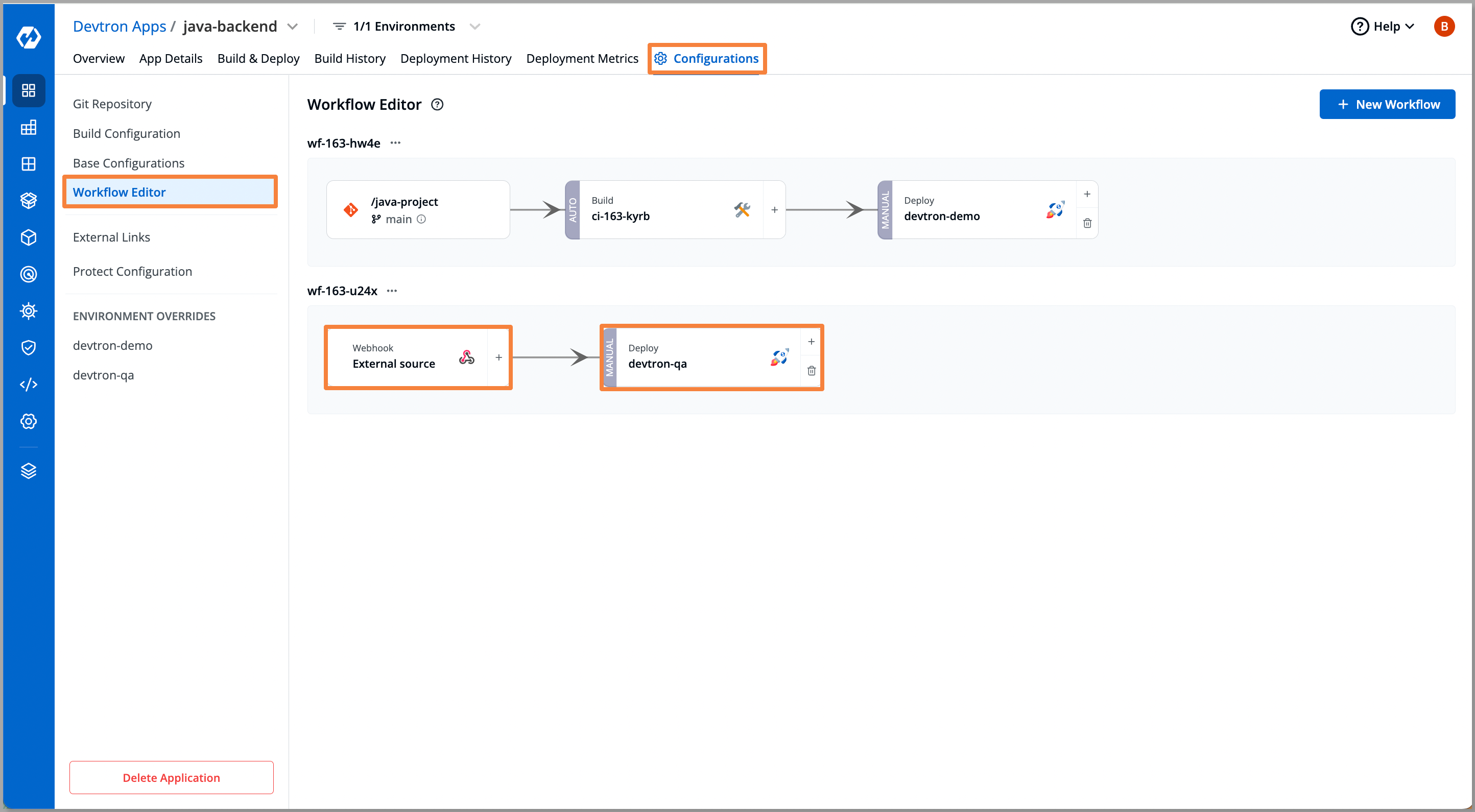This screenshot has height=812, width=1475.
Task: Click the New Workflow button
Action: (1387, 104)
